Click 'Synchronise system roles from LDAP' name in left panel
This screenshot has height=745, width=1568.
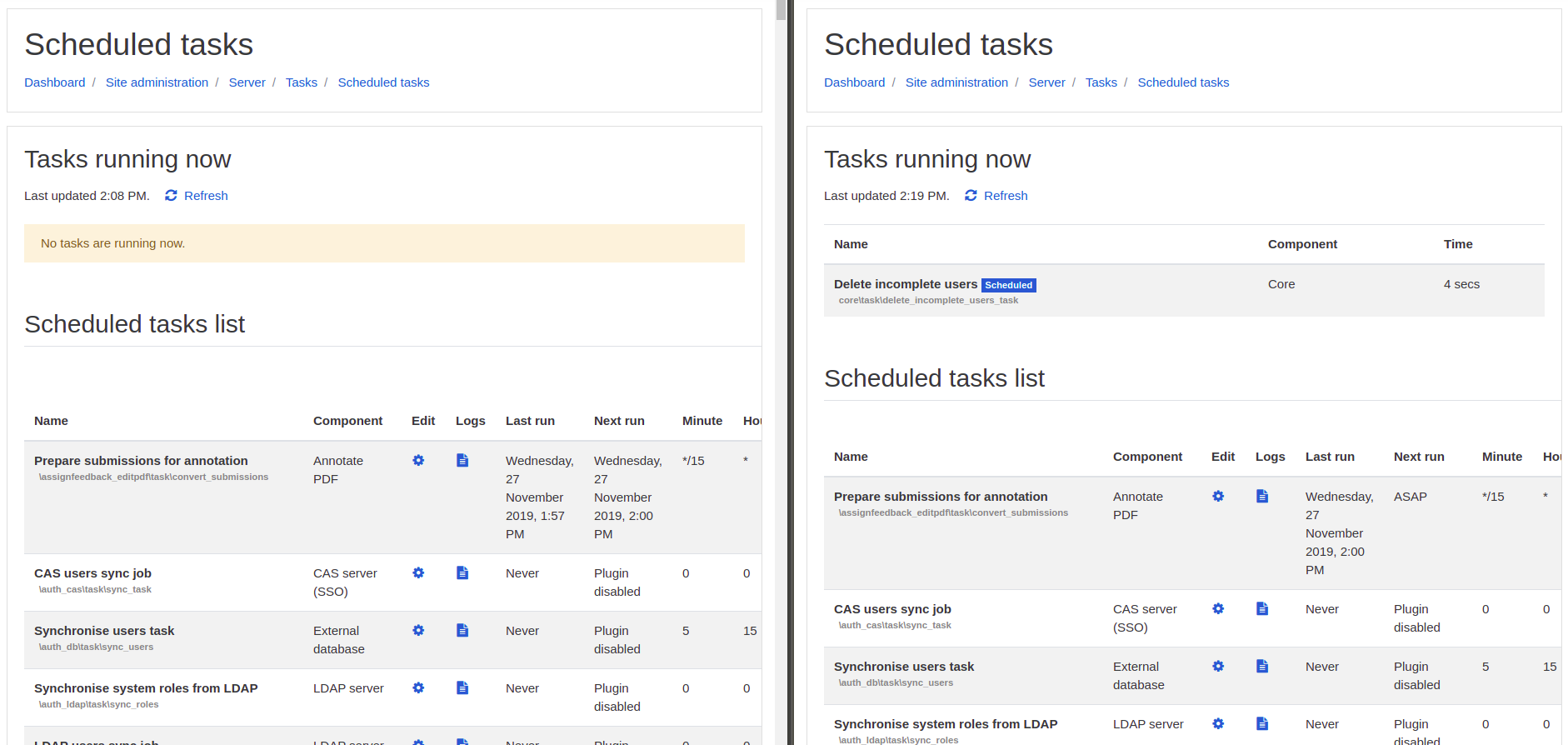point(146,688)
